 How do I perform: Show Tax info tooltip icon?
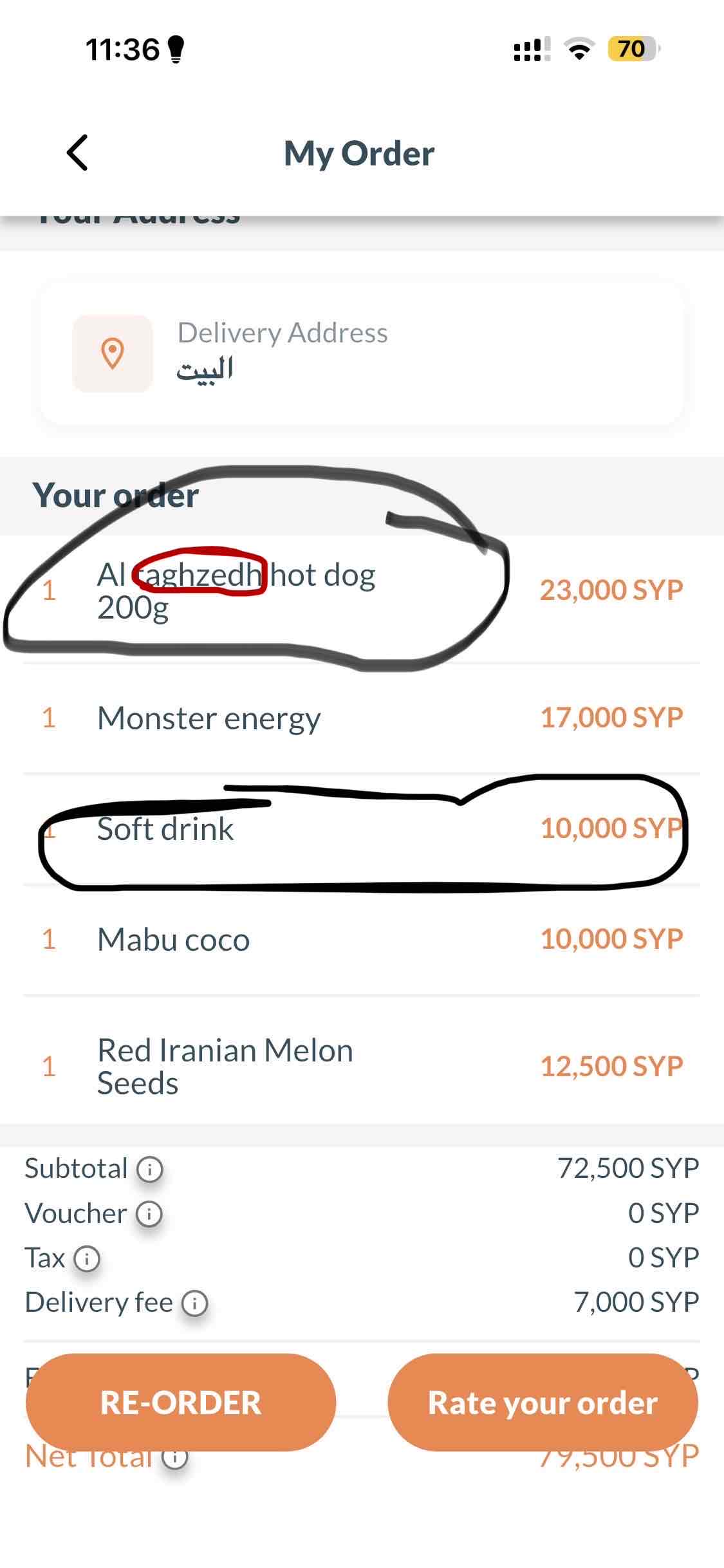point(87,1258)
